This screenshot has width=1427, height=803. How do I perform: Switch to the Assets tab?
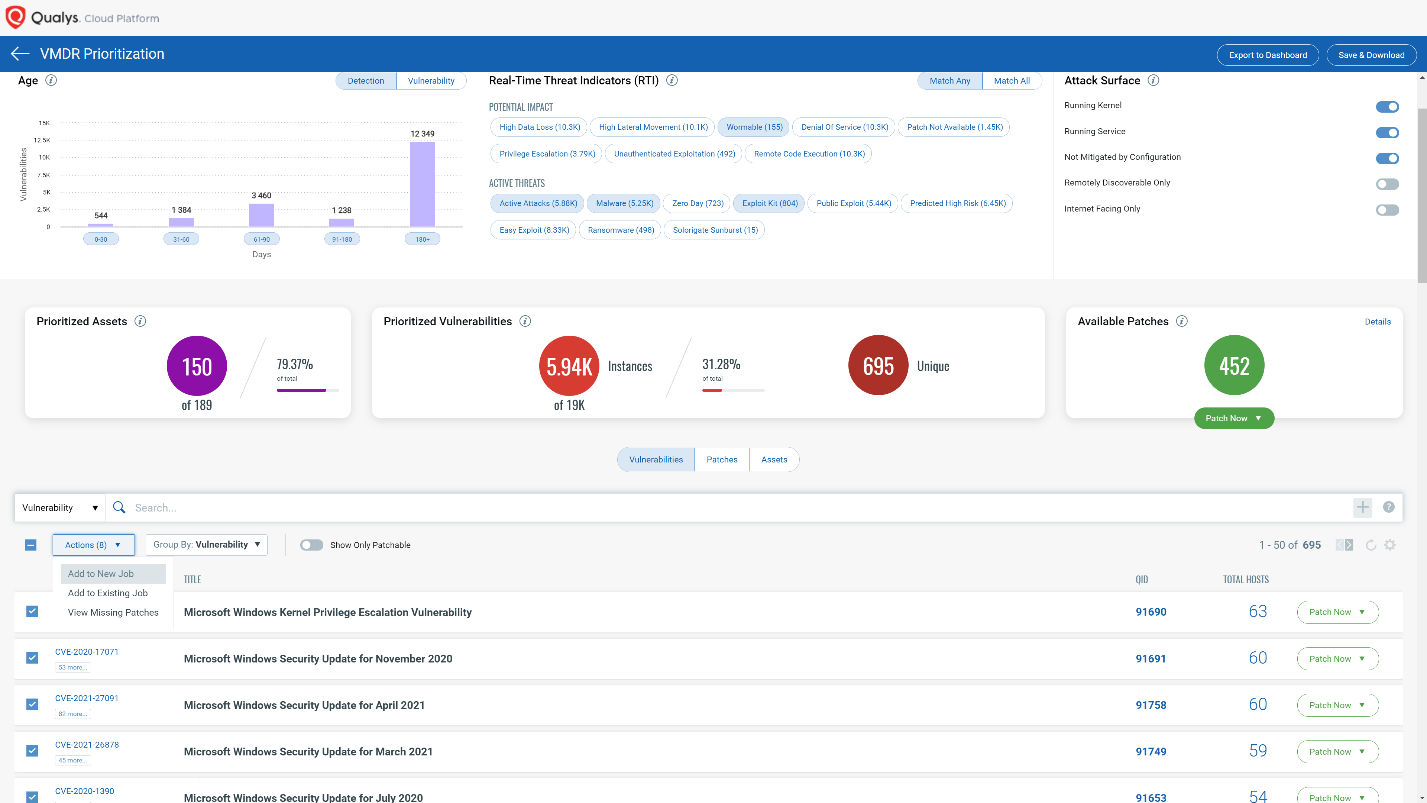coord(774,459)
